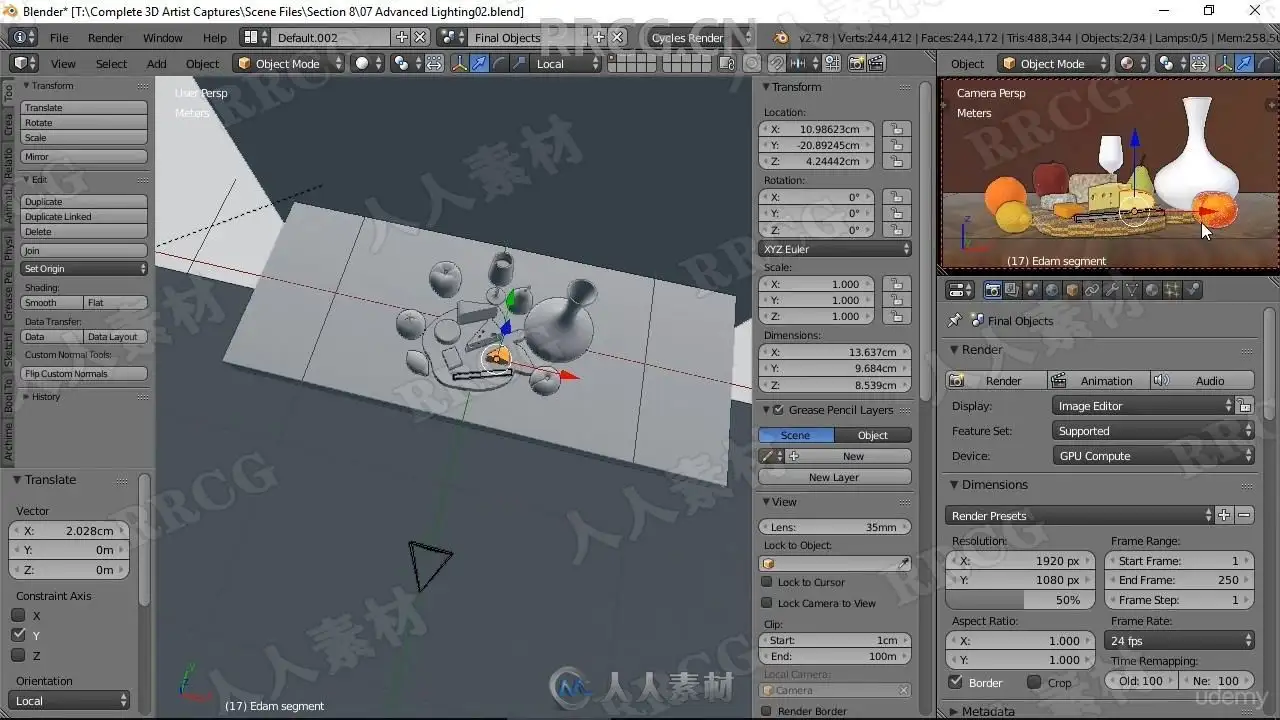This screenshot has height=720, width=1280.
Task: Open the XYZ Euler rotation mode dropdown
Action: [835, 249]
